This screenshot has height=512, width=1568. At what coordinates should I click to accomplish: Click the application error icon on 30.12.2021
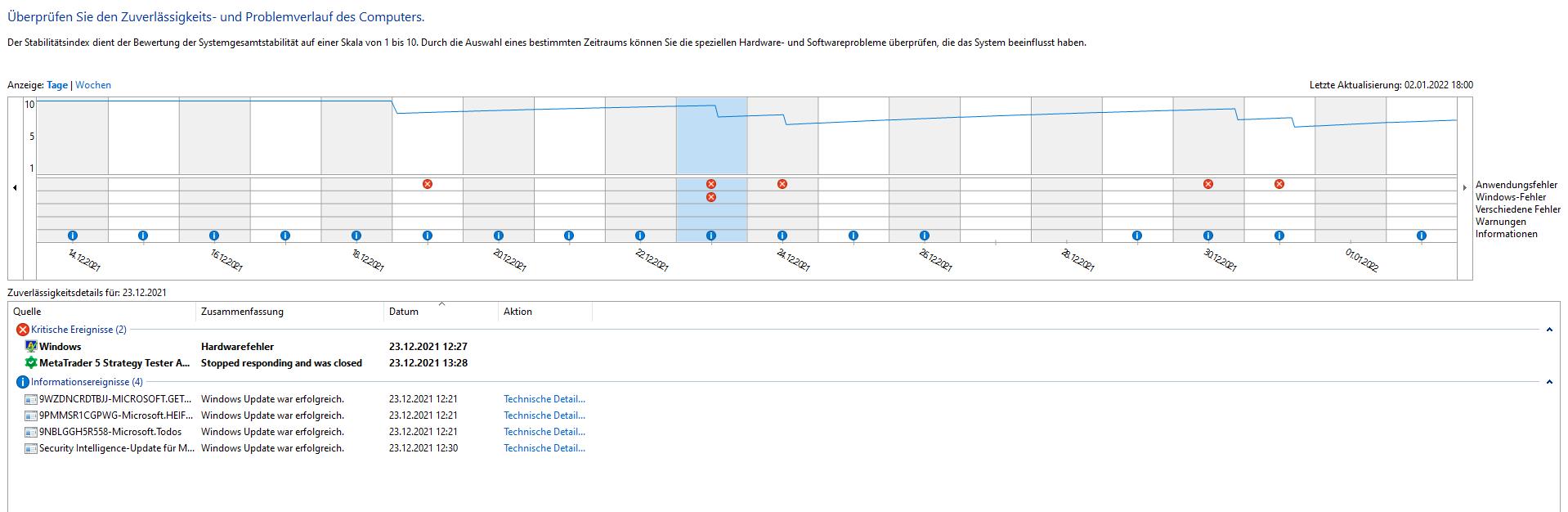coord(1208,184)
